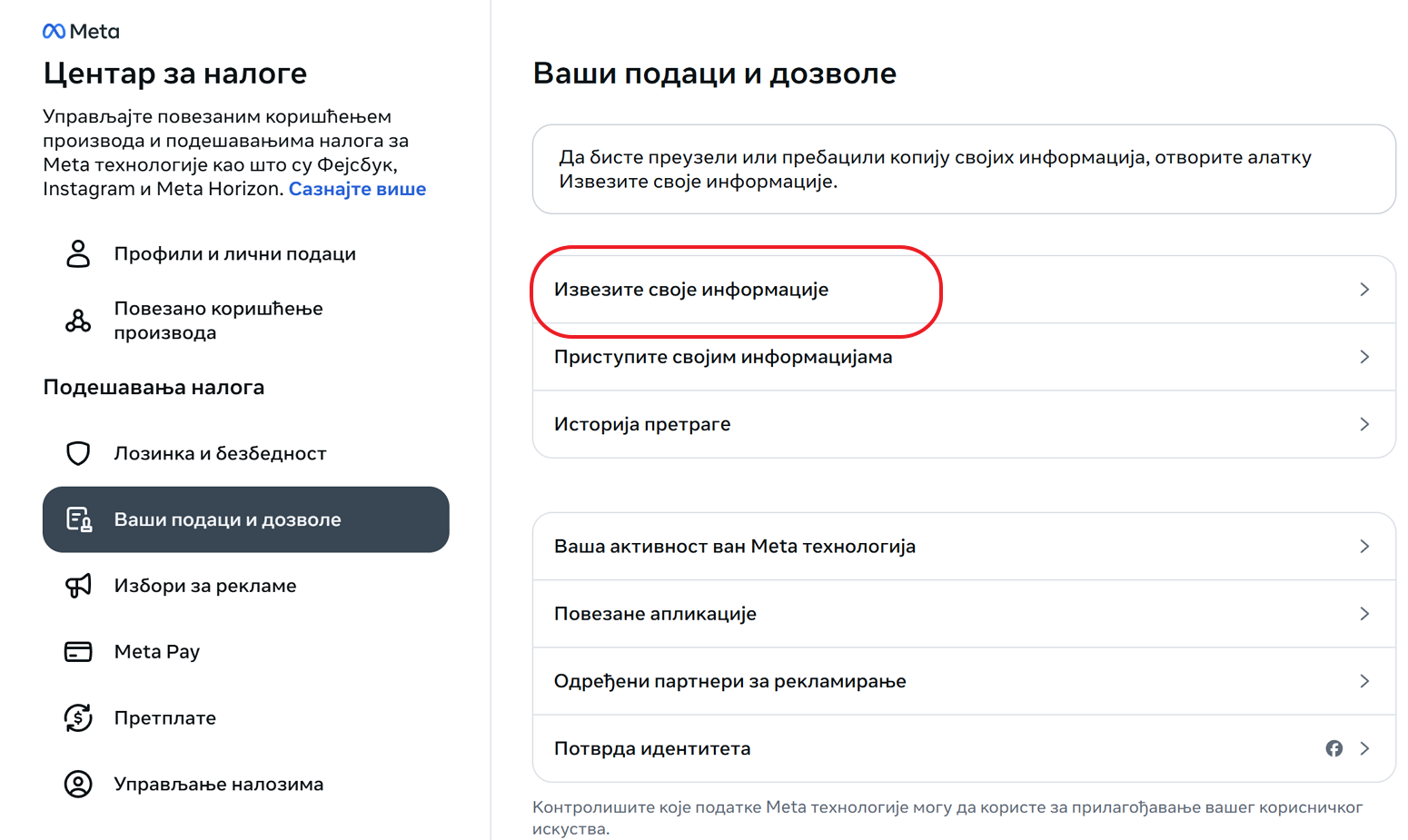
Task: Click the Сазнајте више link
Action: (357, 189)
